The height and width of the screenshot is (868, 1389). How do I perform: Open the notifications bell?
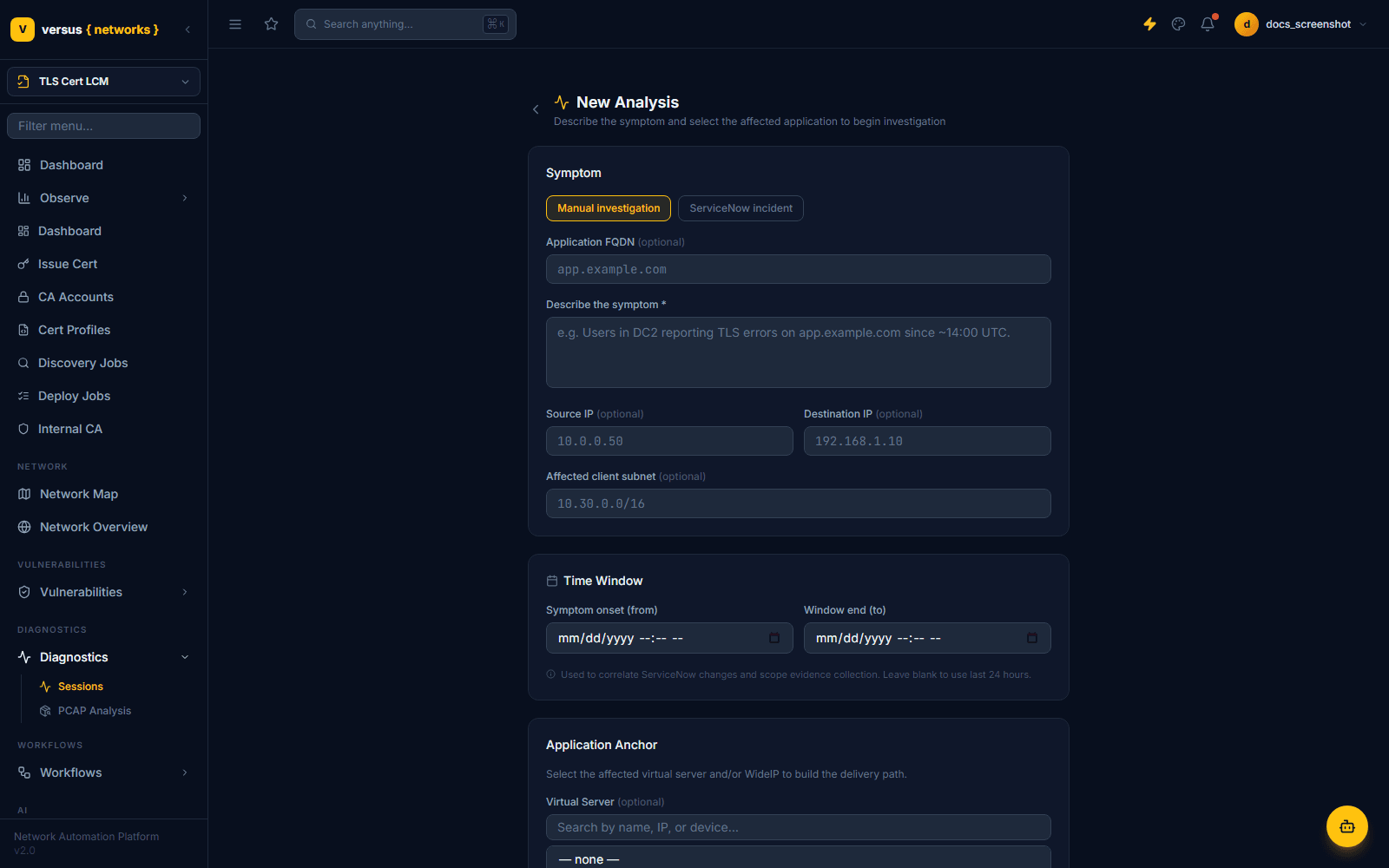pyautogui.click(x=1208, y=24)
